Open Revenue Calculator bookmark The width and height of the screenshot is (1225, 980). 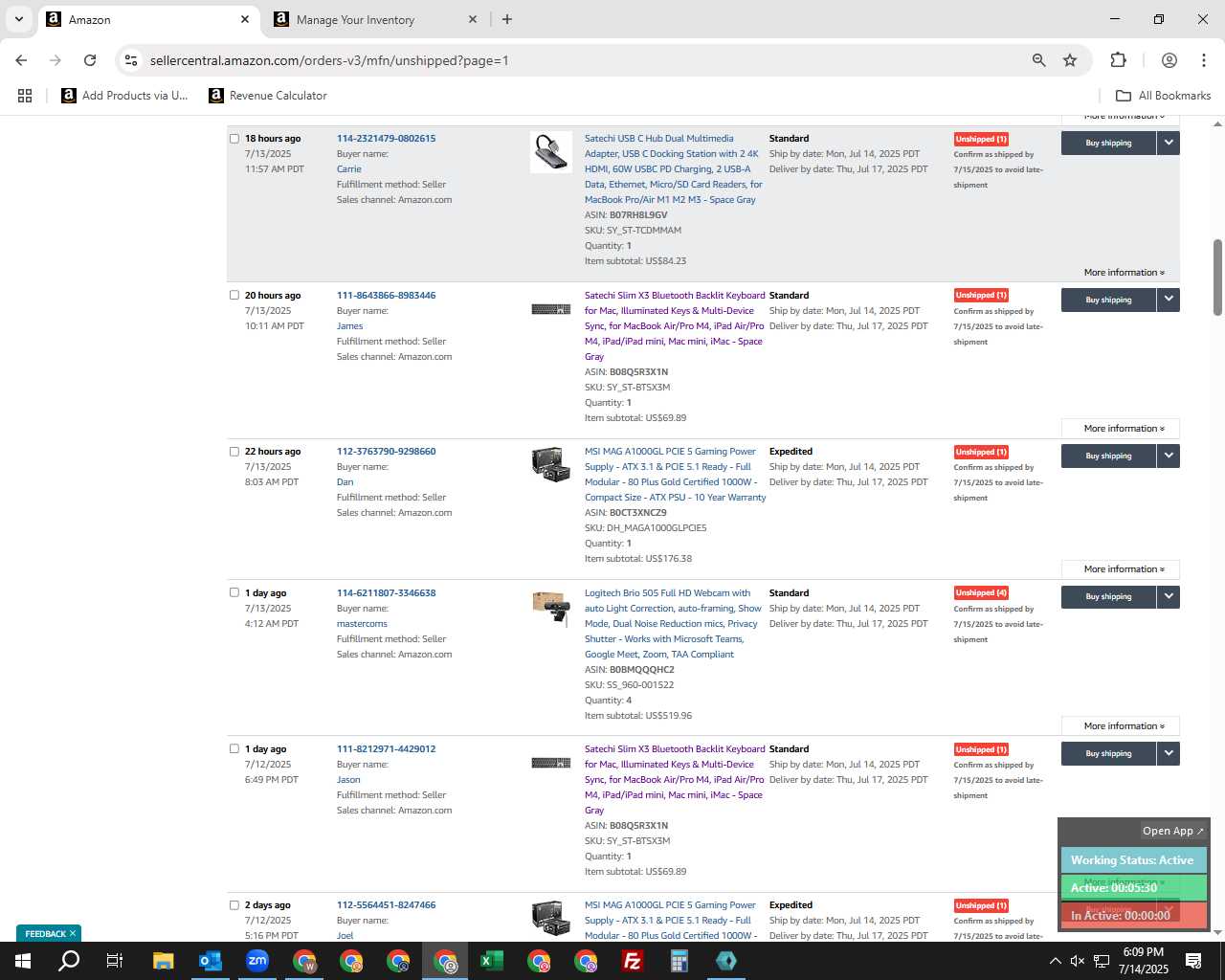click(268, 96)
